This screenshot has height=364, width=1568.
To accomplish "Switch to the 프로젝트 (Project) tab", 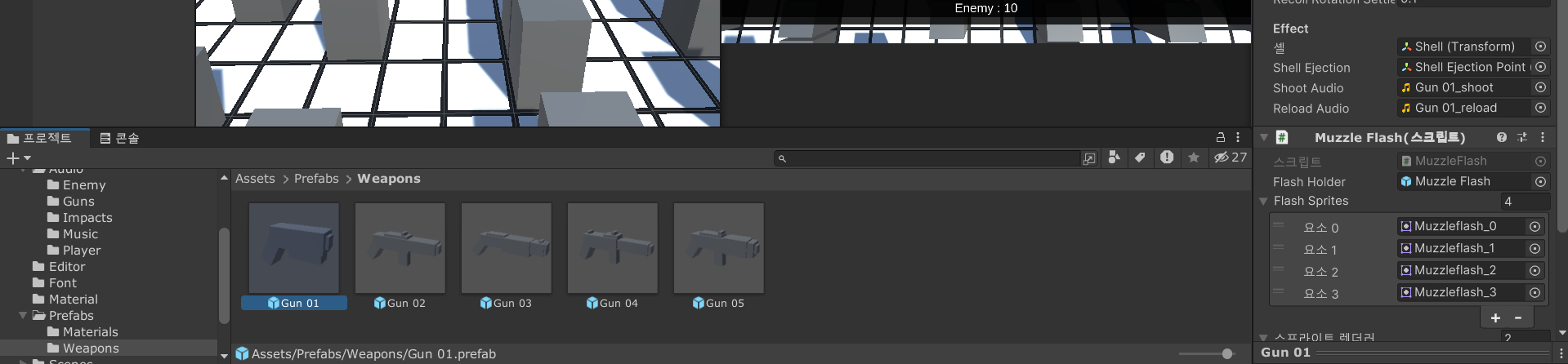I will [39, 138].
